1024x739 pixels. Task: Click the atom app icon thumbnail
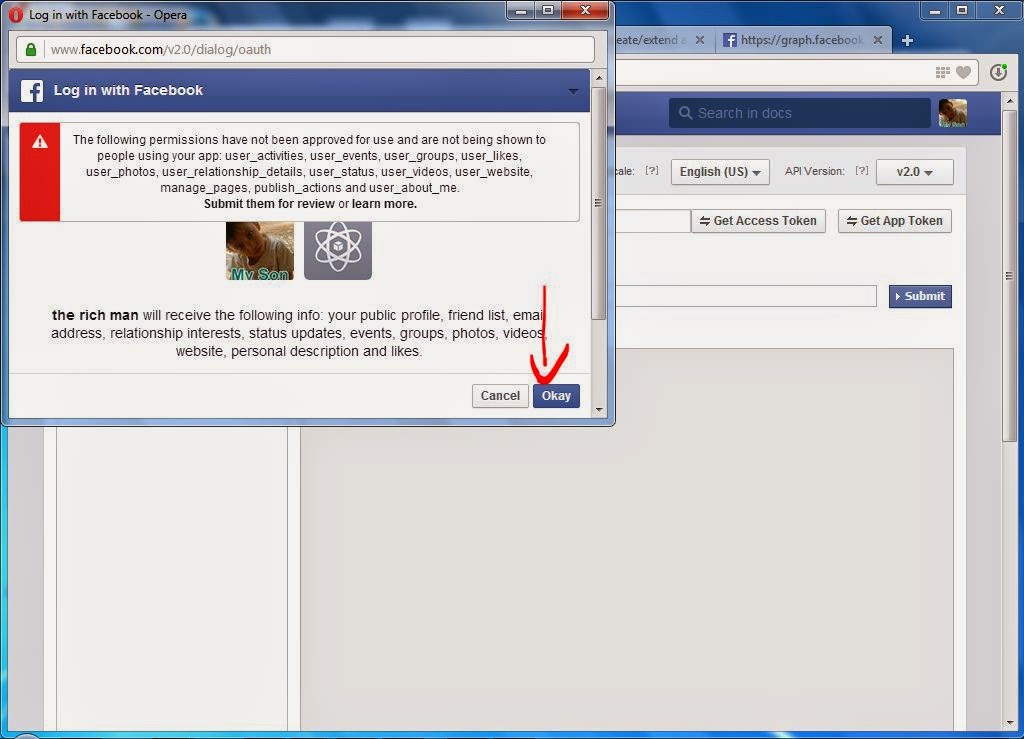click(x=338, y=251)
